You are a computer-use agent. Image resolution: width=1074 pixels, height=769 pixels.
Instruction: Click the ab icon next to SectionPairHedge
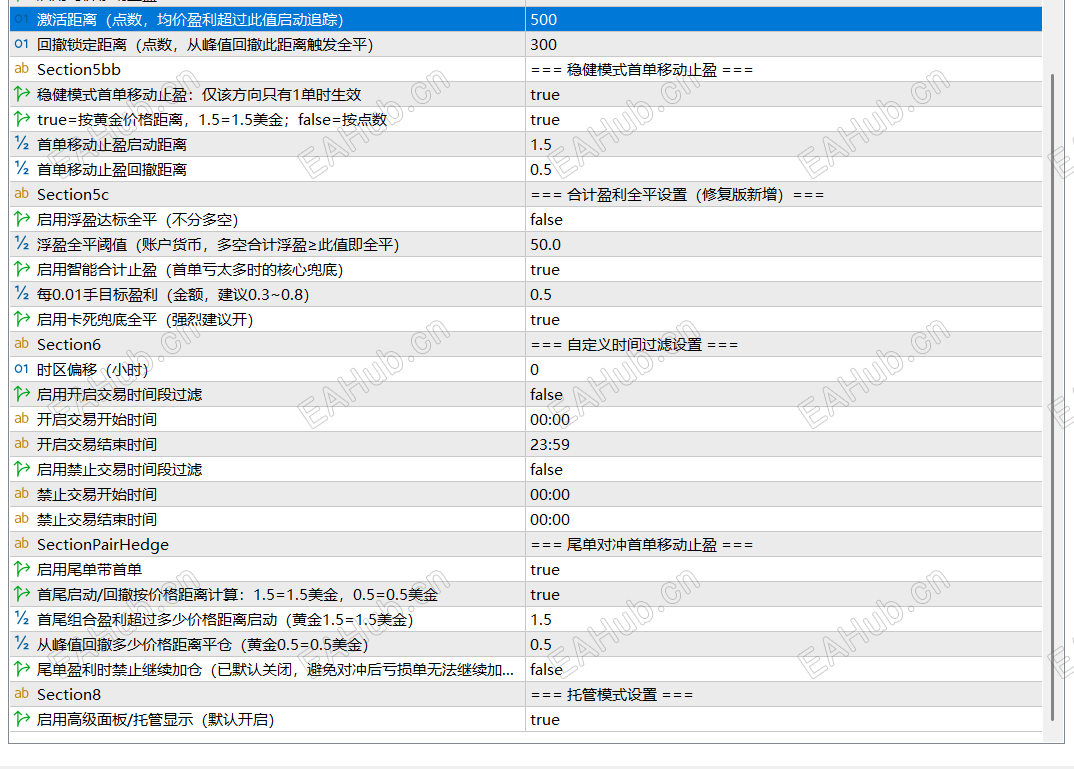click(21, 544)
